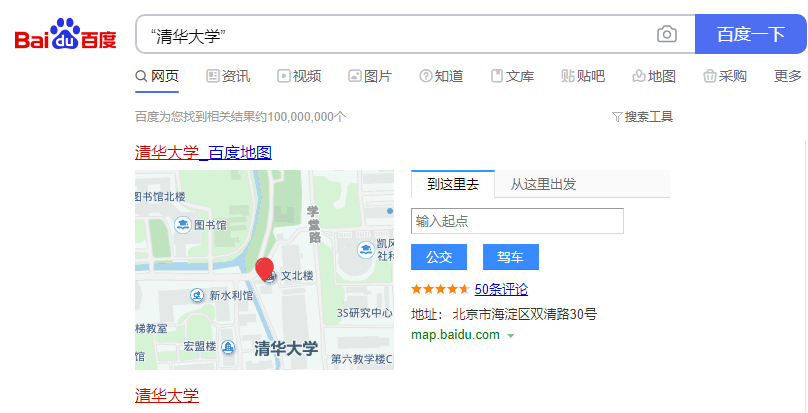This screenshot has height=413, width=808.
Task: Click the 清华大学 label on map
Action: click(287, 349)
